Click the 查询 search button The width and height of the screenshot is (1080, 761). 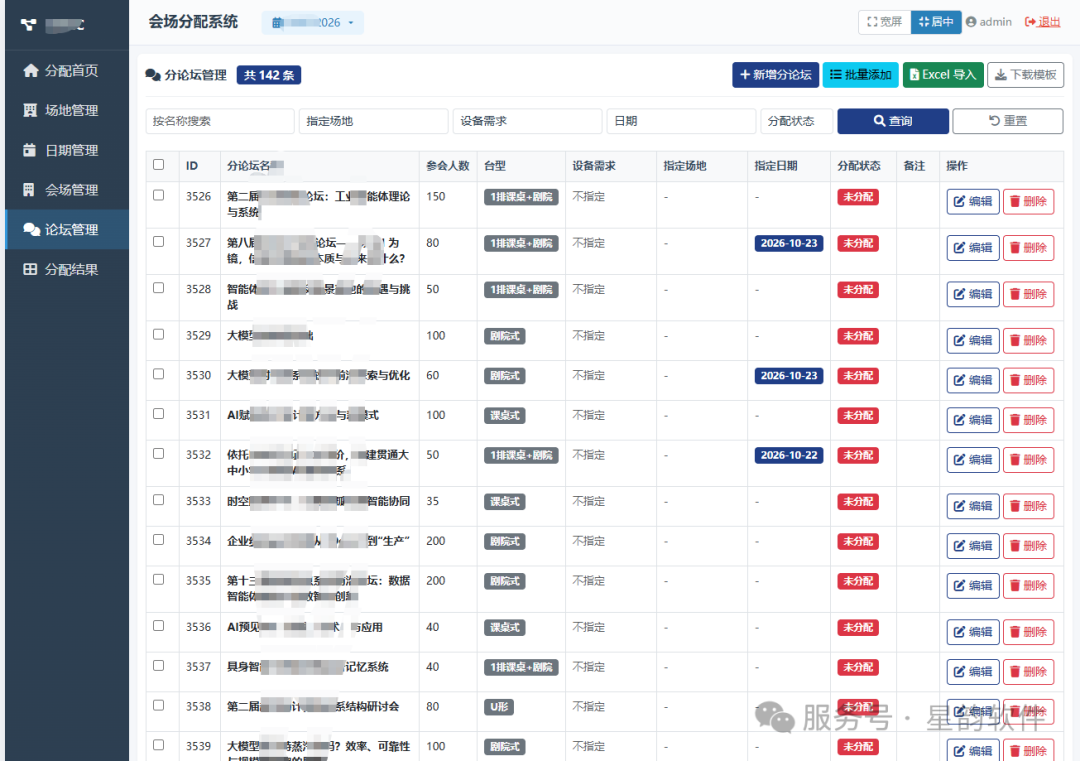[893, 121]
